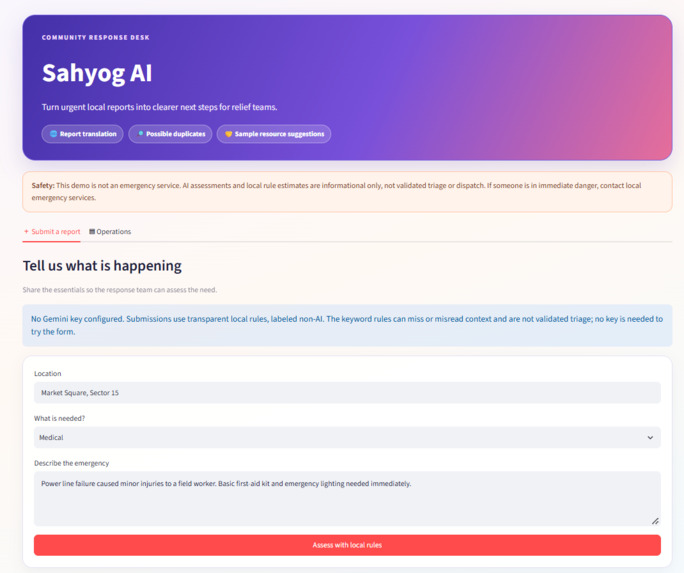Click the table icon on Operations tab
The width and height of the screenshot is (684, 573).
[92, 232]
